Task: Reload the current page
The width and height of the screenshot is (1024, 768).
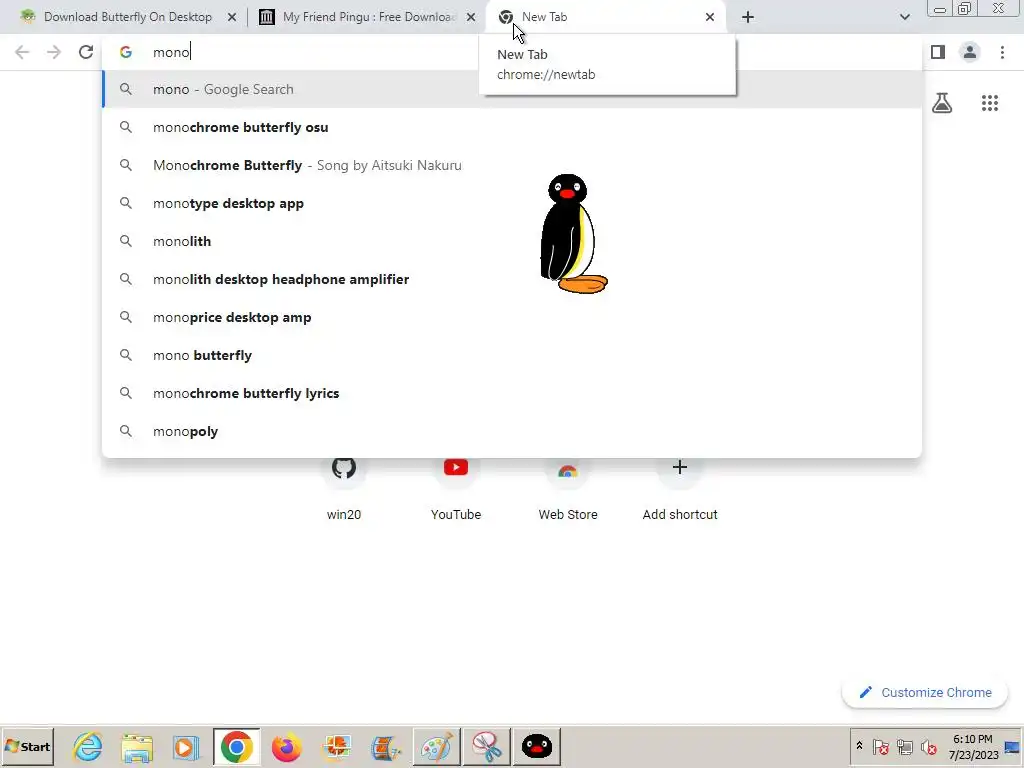Action: [86, 52]
